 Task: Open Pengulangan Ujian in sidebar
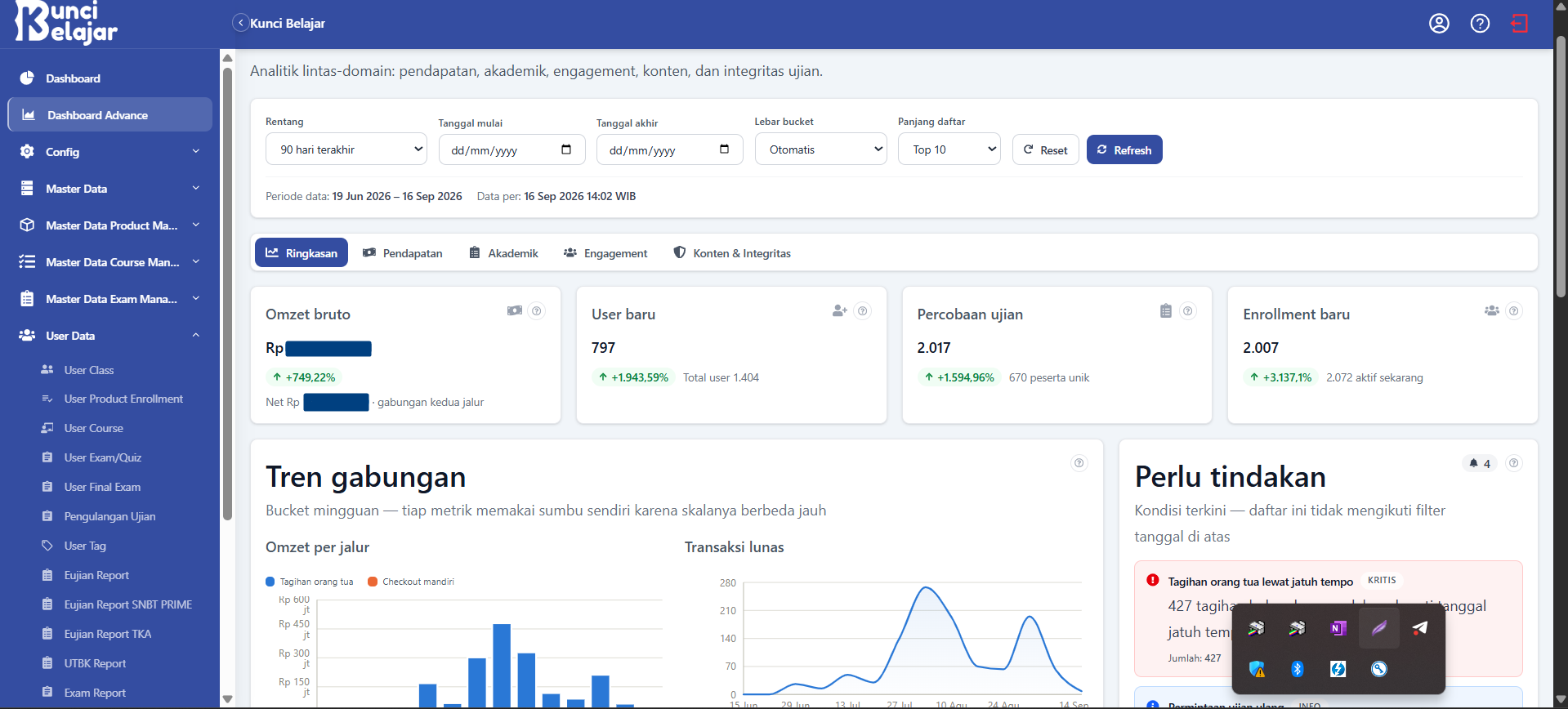[x=109, y=516]
